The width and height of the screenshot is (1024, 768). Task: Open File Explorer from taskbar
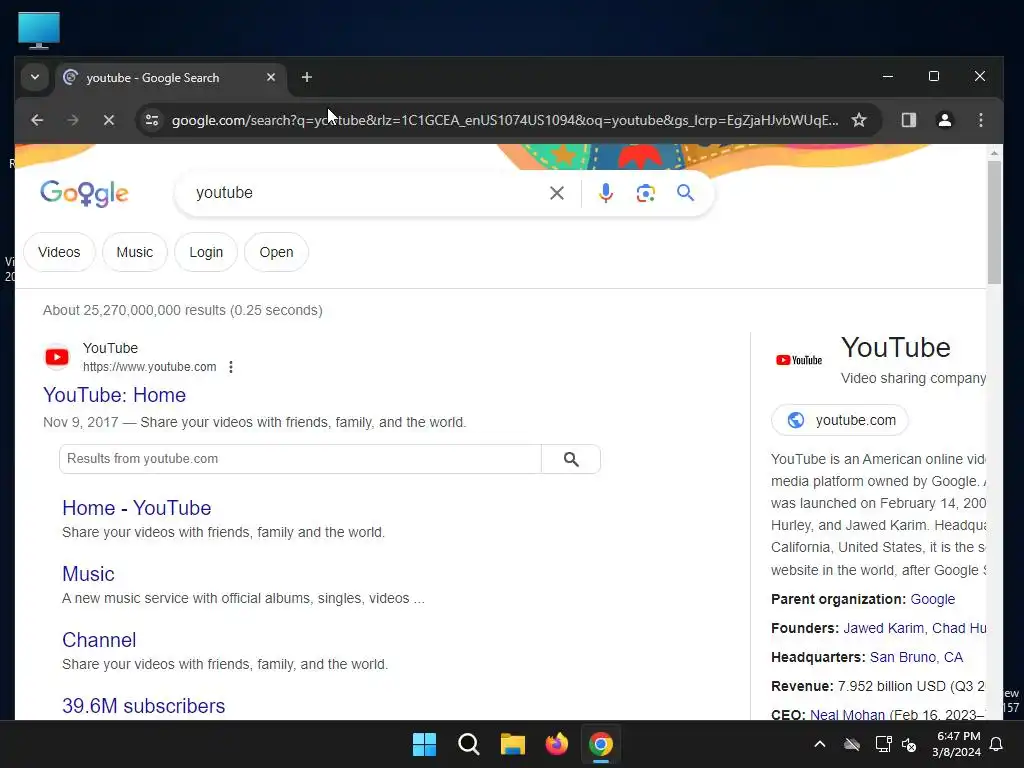pyautogui.click(x=513, y=744)
